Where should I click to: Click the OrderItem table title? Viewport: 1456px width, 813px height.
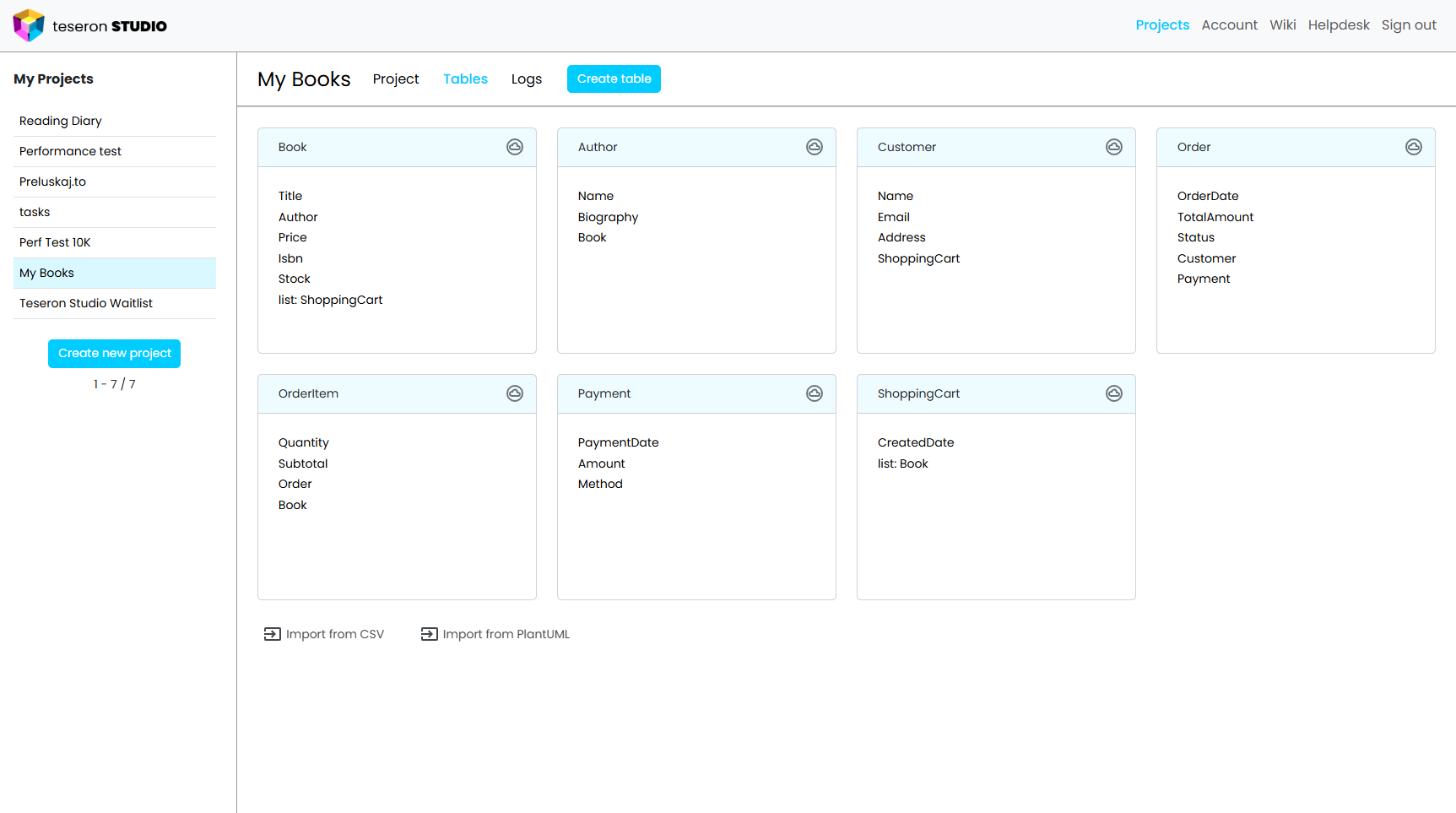coord(308,393)
